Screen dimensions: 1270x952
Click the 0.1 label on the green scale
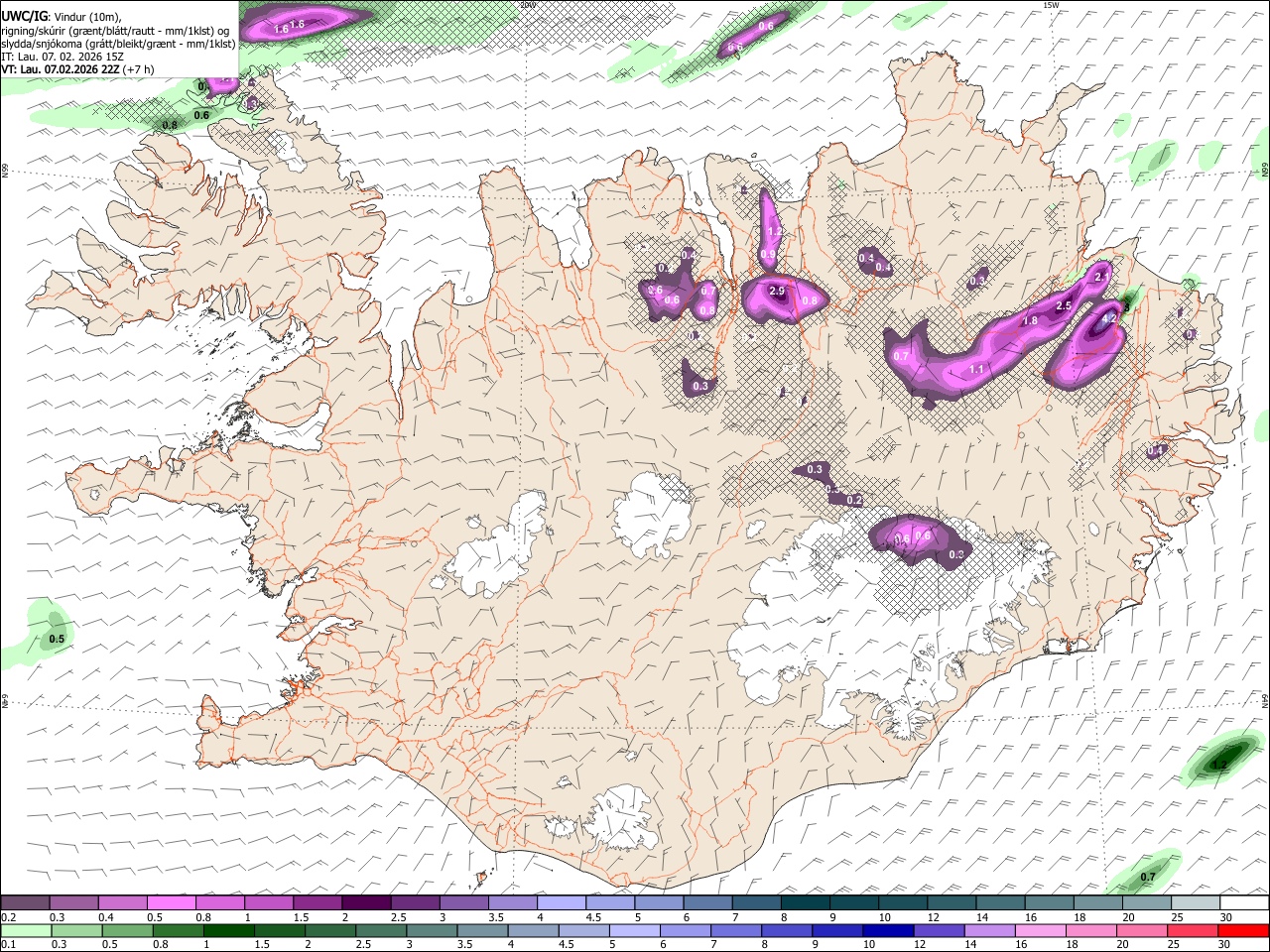click(9, 944)
